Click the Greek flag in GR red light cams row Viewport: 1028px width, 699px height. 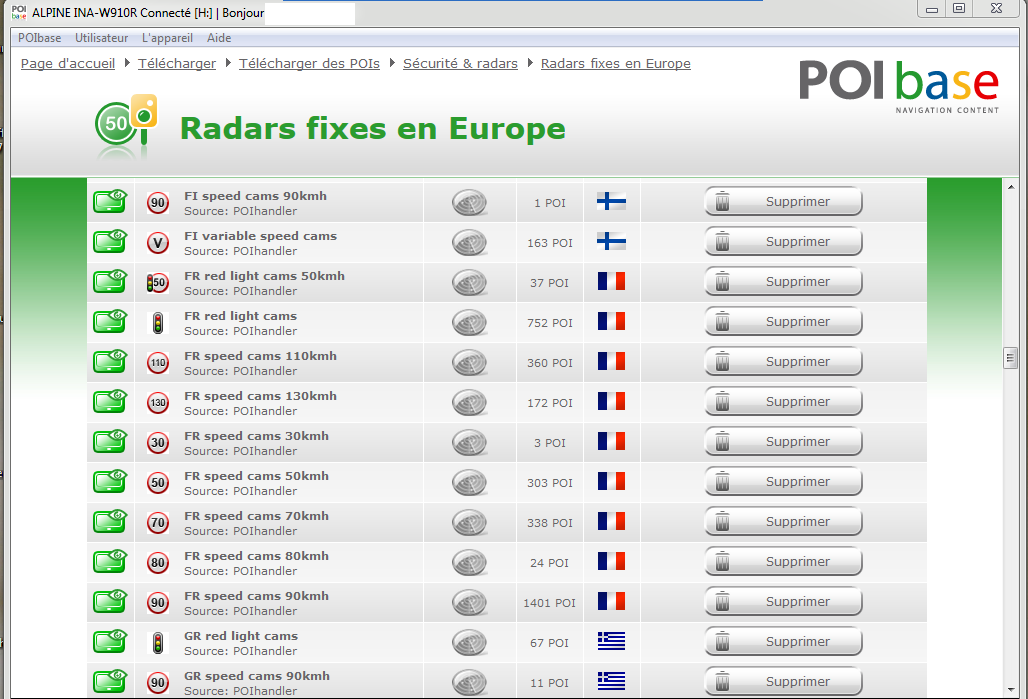pos(611,642)
